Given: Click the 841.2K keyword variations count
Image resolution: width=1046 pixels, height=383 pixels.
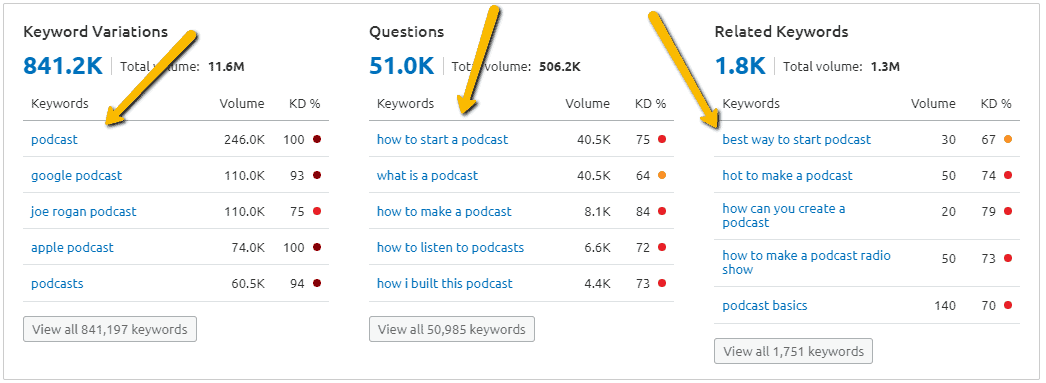Looking at the screenshot, I should [x=63, y=65].
